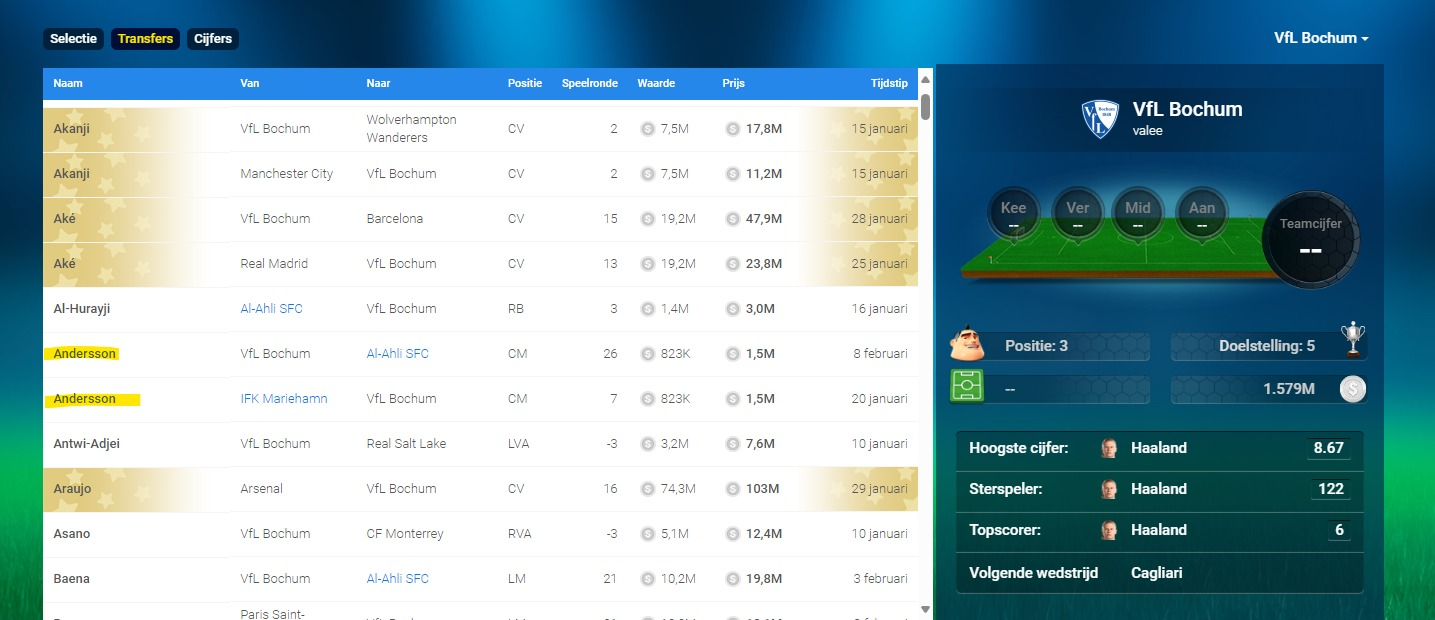Viewport: 1435px width, 620px height.
Task: Click the trophy icon beside Doelstelling
Action: [x=1353, y=340]
